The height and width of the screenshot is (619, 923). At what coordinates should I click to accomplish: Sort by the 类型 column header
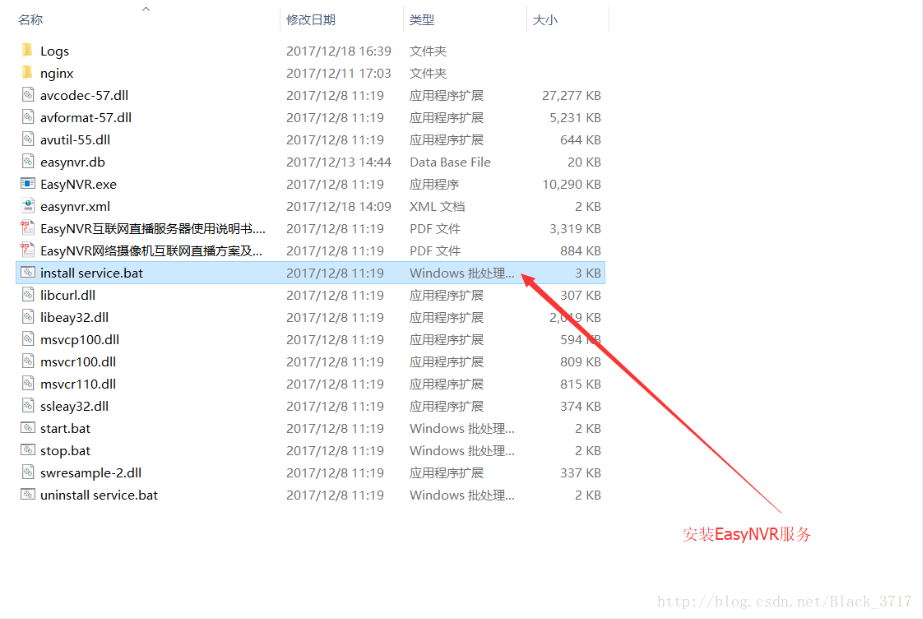point(422,19)
